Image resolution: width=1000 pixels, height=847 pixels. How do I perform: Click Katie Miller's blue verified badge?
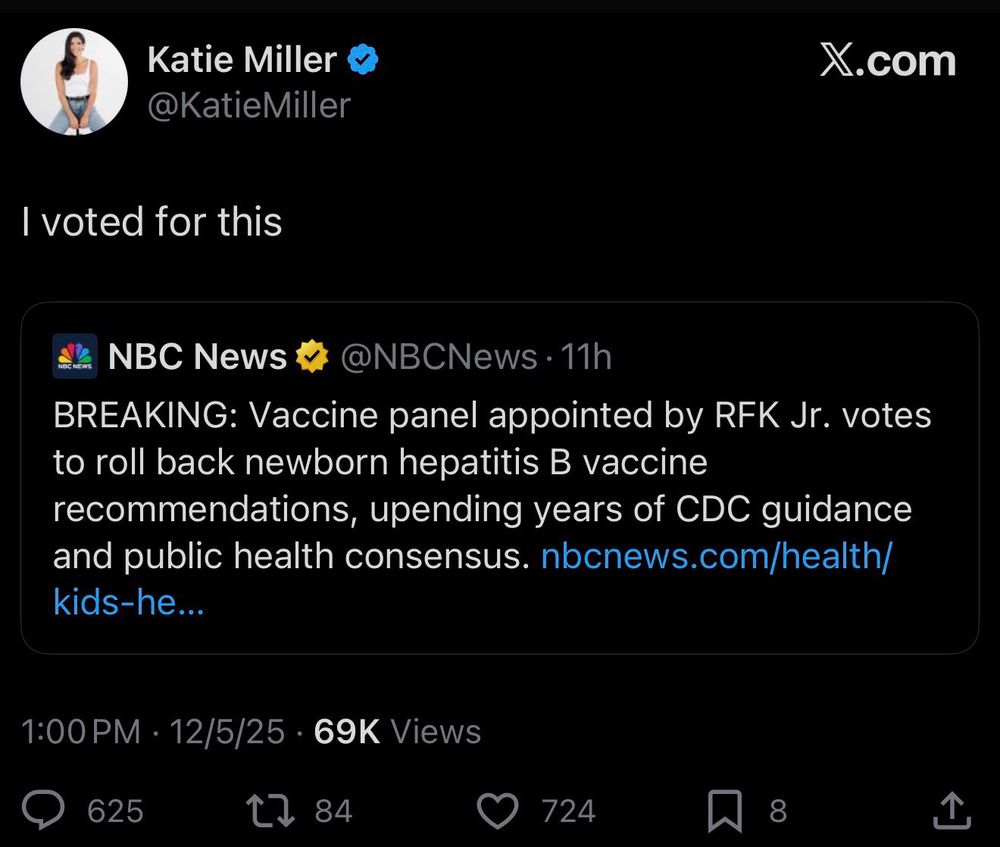(362, 61)
